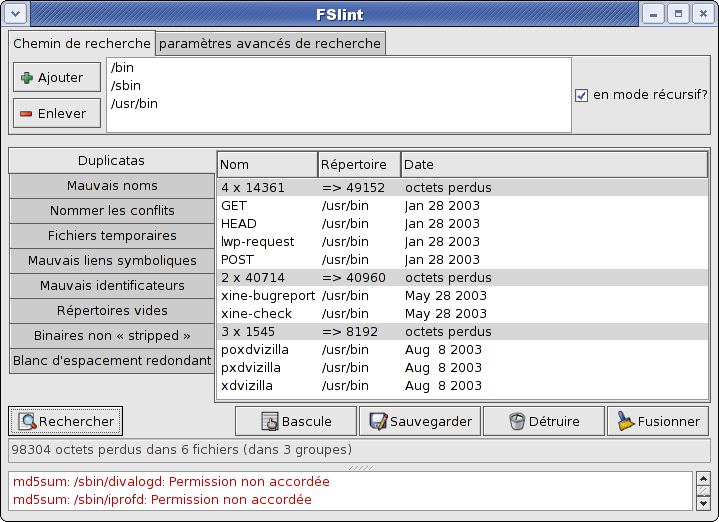The image size is (719, 522).
Task: Toggle the 'en mode récursif?' checkbox
Action: [581, 95]
